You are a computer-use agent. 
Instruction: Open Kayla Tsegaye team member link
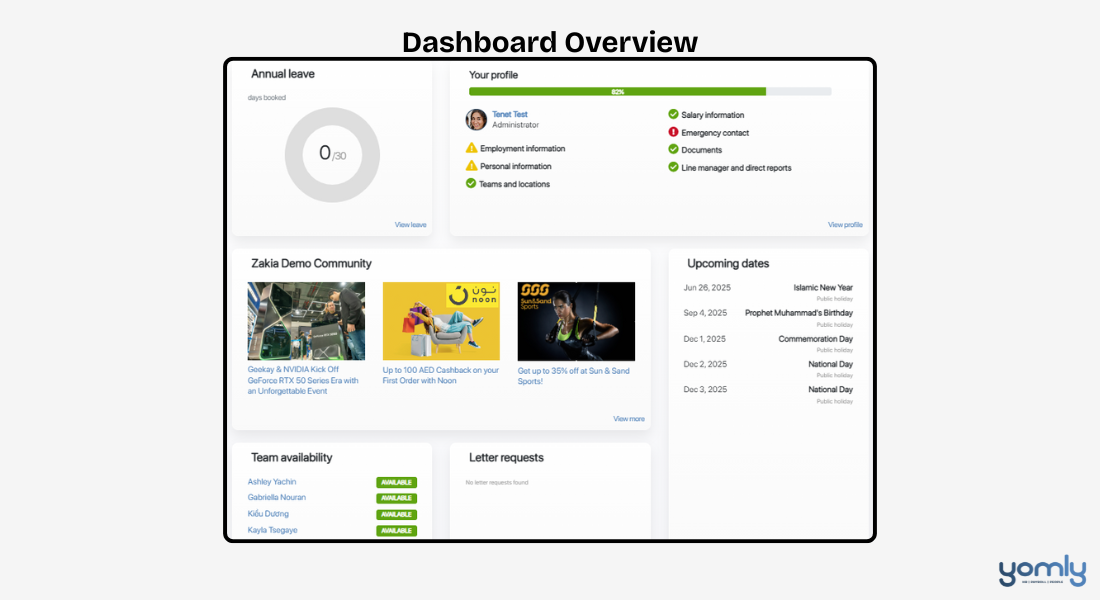click(x=272, y=530)
